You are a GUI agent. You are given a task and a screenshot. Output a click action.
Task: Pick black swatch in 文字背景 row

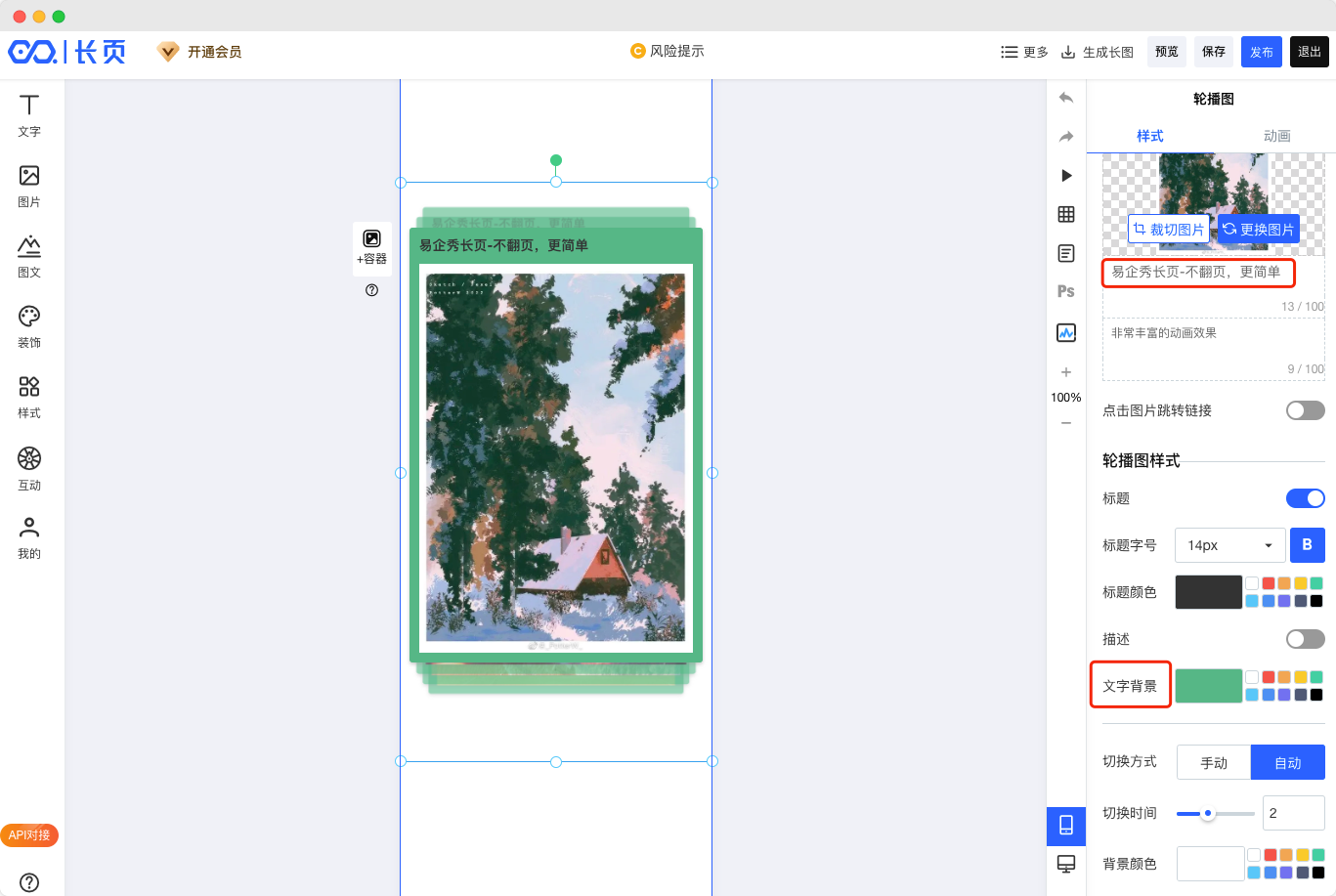click(x=1316, y=695)
